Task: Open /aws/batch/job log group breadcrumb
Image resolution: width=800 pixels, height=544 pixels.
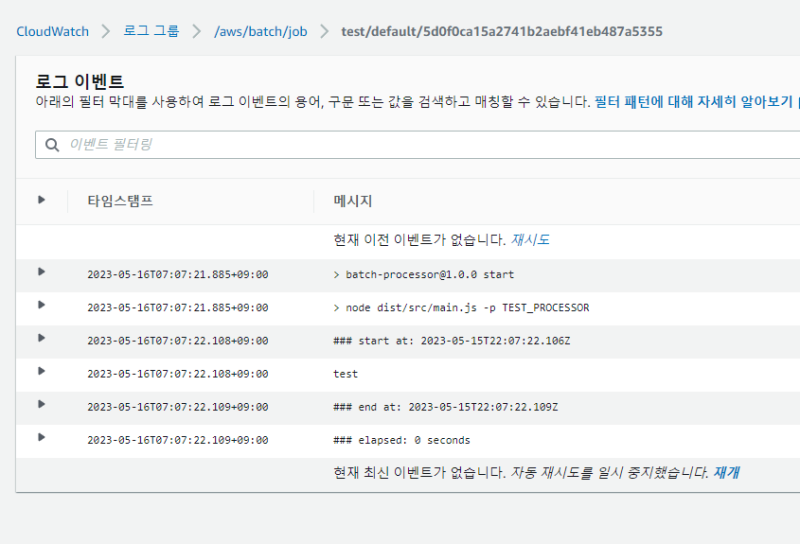Action: coord(260,31)
